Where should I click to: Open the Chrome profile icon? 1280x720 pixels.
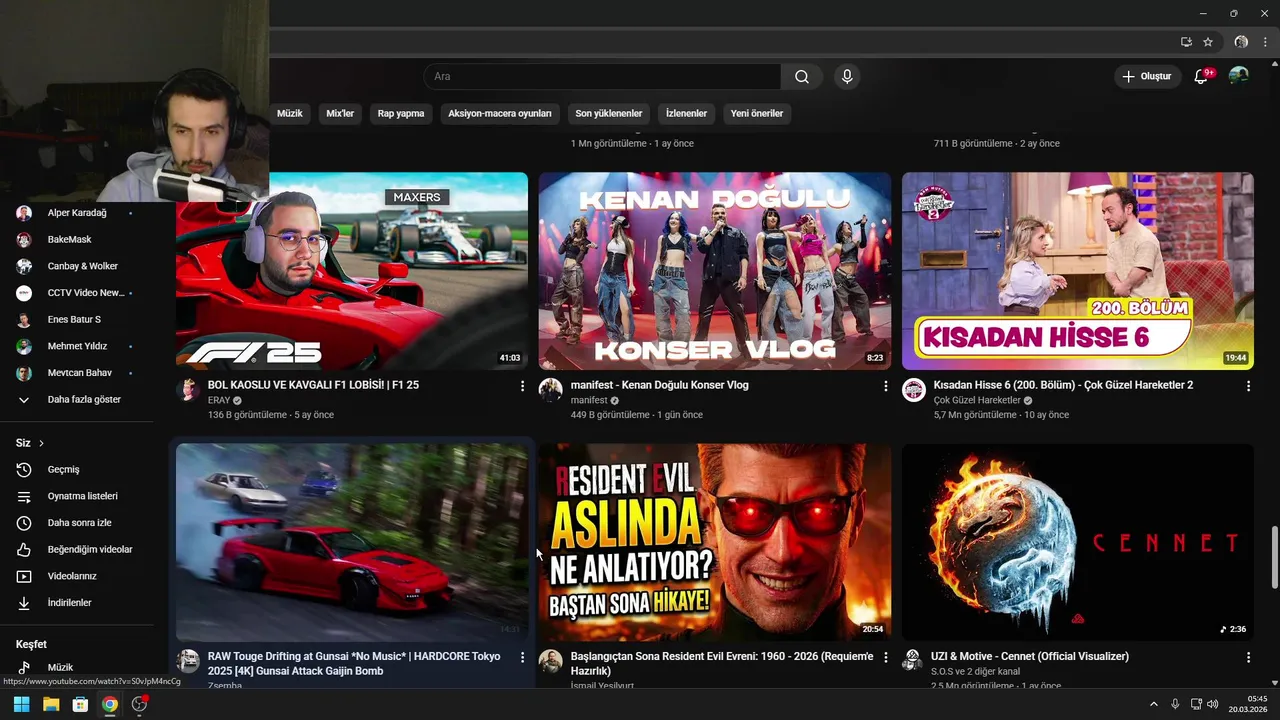[x=1241, y=42]
